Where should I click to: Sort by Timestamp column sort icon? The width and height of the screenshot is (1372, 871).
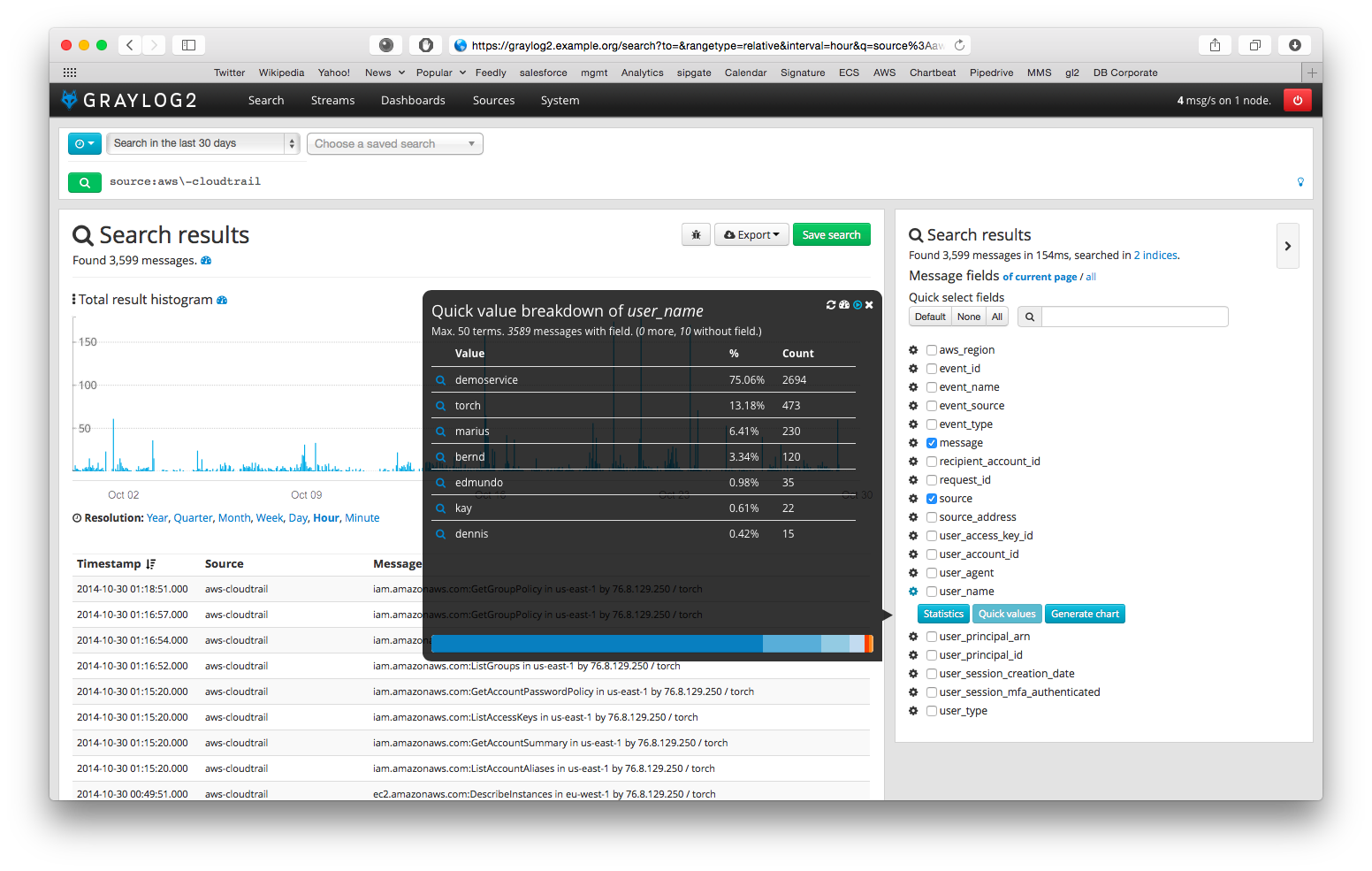tap(151, 564)
